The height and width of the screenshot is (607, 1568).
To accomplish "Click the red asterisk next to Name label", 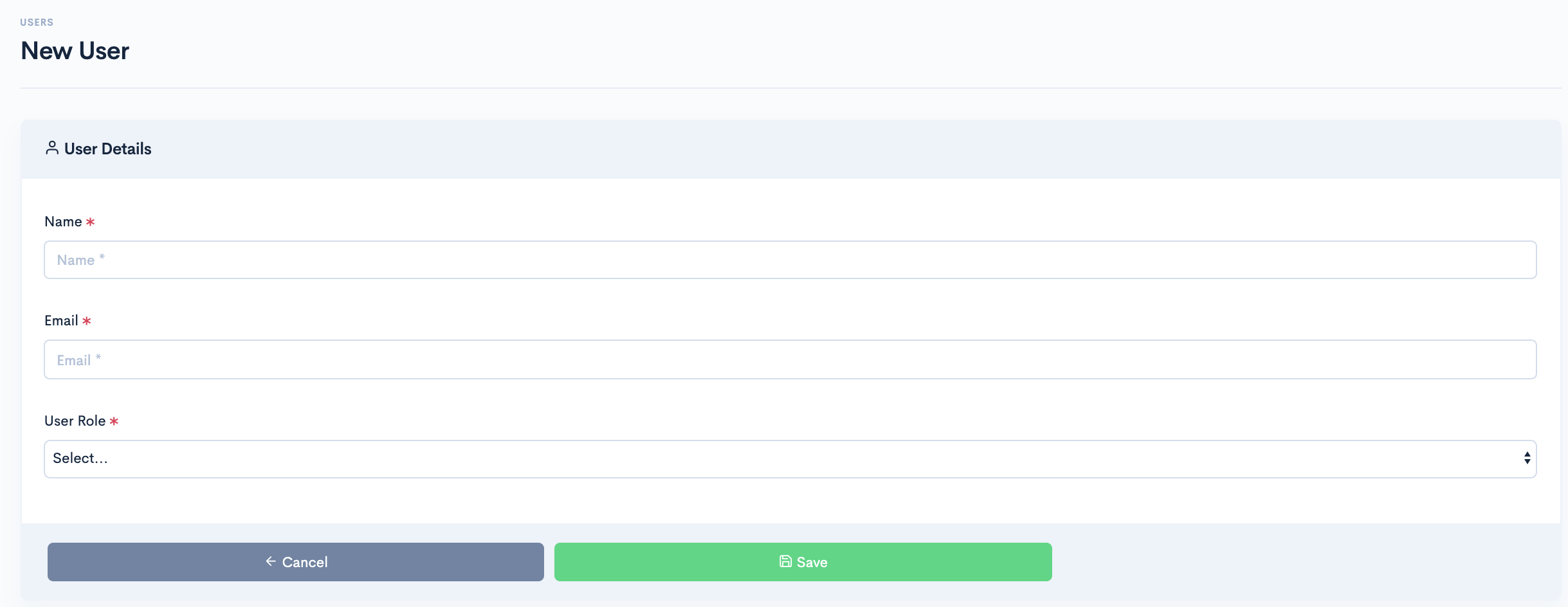I will click(90, 222).
